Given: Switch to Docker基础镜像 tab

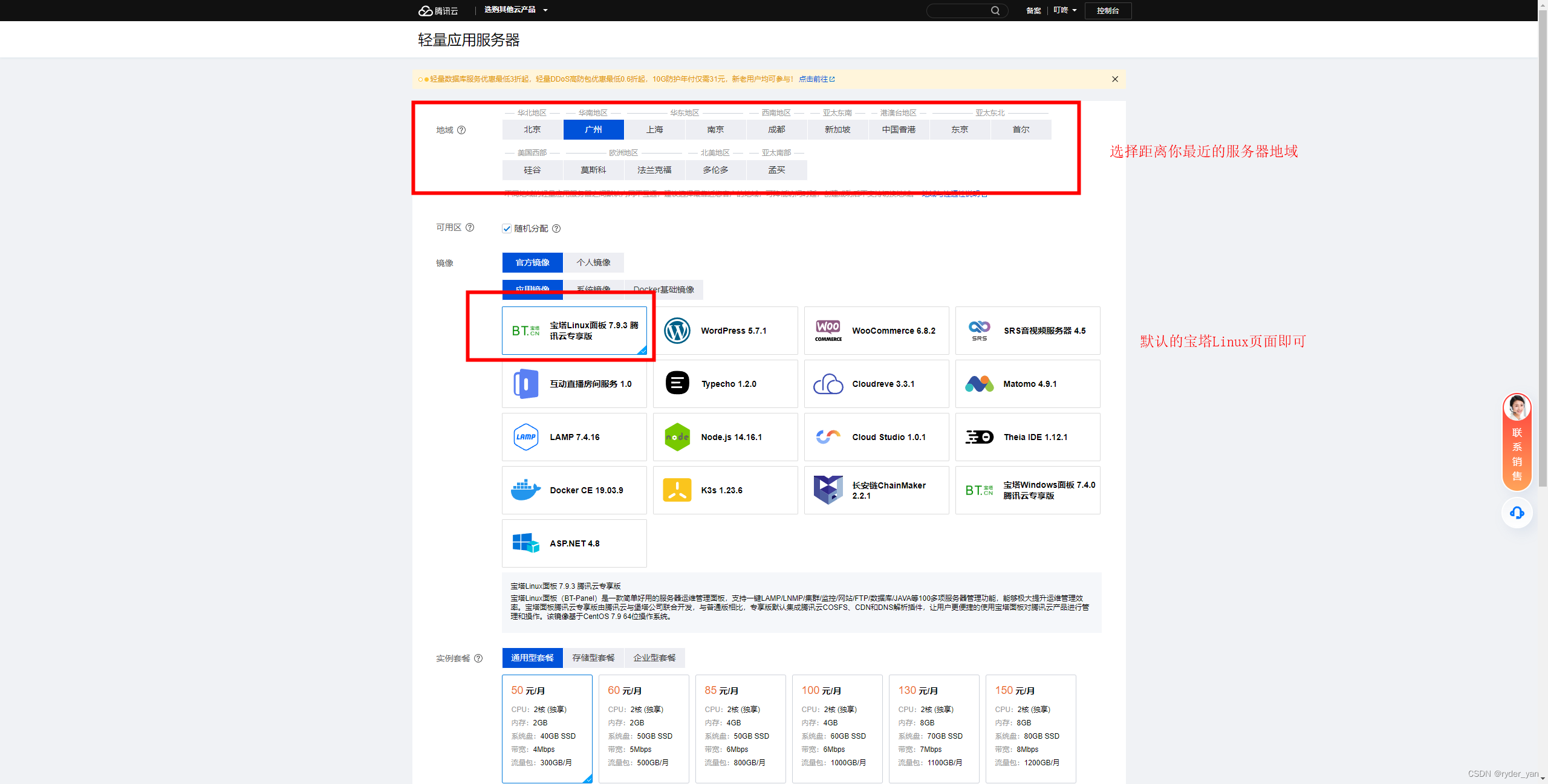Looking at the screenshot, I should click(x=663, y=290).
